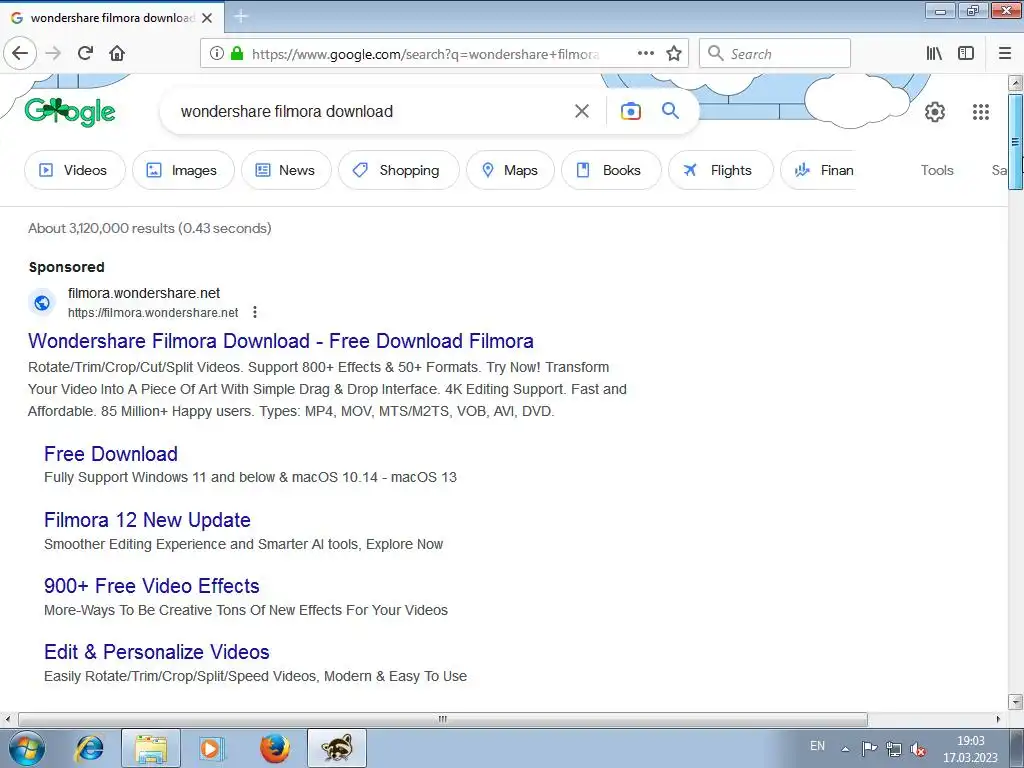Screen dimensions: 1024x768
Task: Switch to Finance results chip
Action: [x=818, y=170]
